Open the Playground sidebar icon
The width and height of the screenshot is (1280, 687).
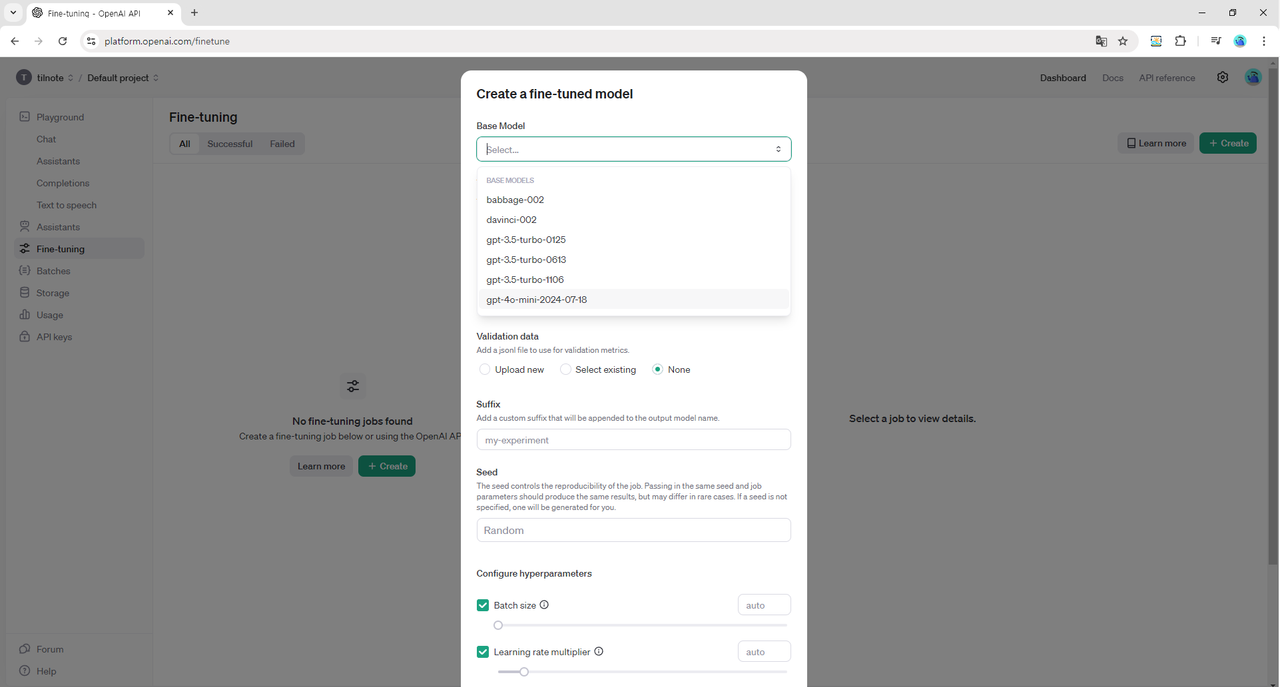25,117
